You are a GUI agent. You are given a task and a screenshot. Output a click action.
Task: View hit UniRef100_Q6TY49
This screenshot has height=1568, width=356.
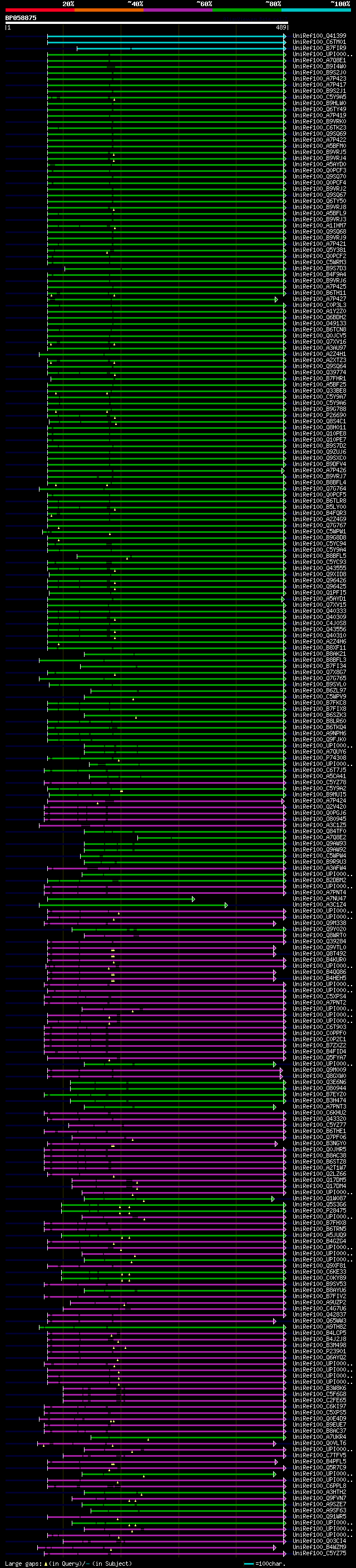[319, 110]
